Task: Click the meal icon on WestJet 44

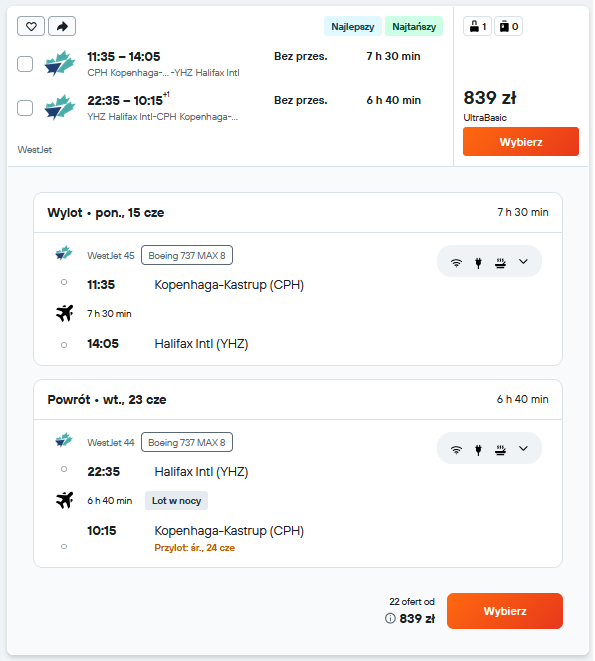Action: pos(501,450)
